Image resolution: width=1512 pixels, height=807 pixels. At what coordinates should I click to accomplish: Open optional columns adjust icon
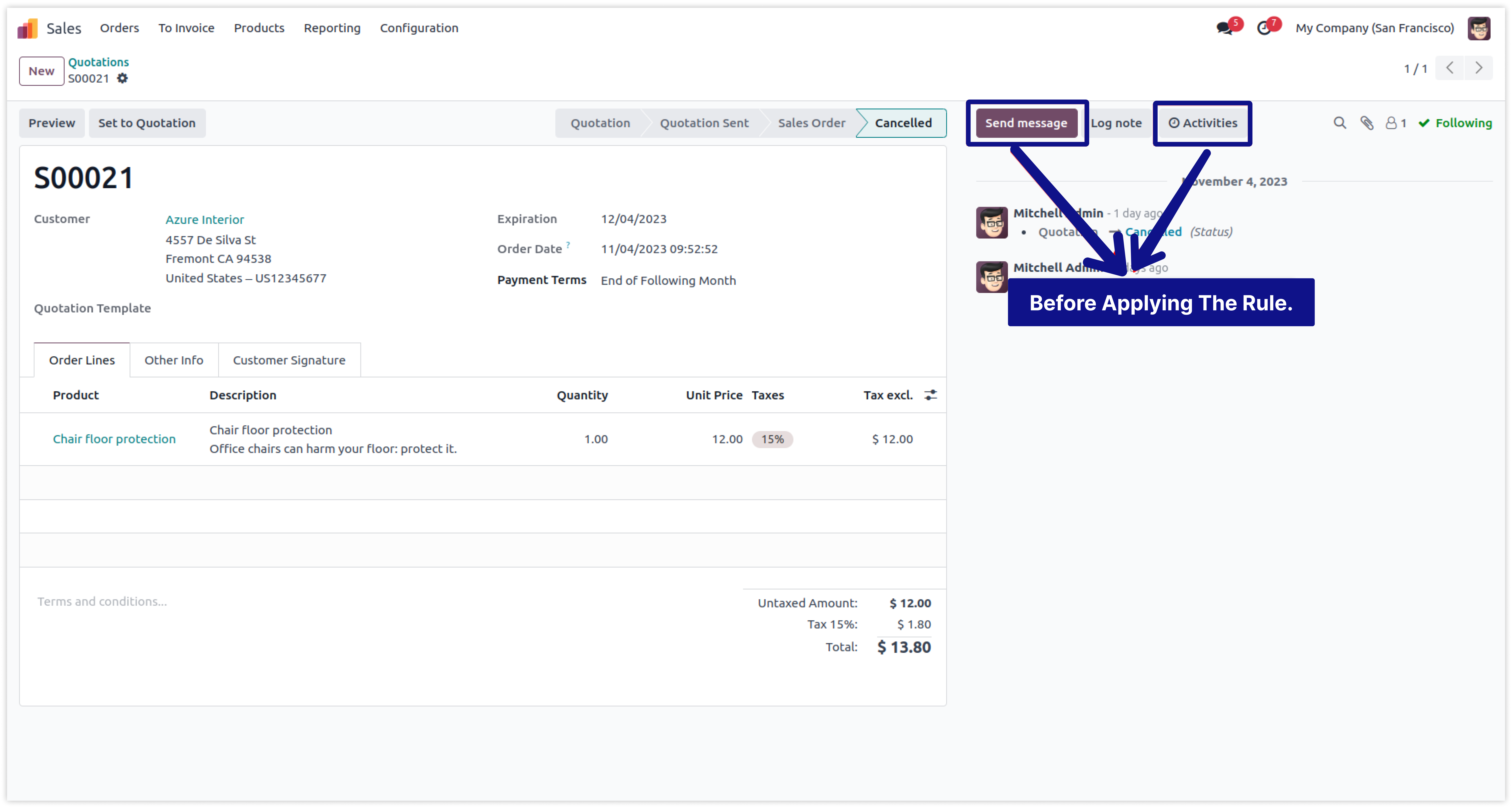click(x=930, y=395)
